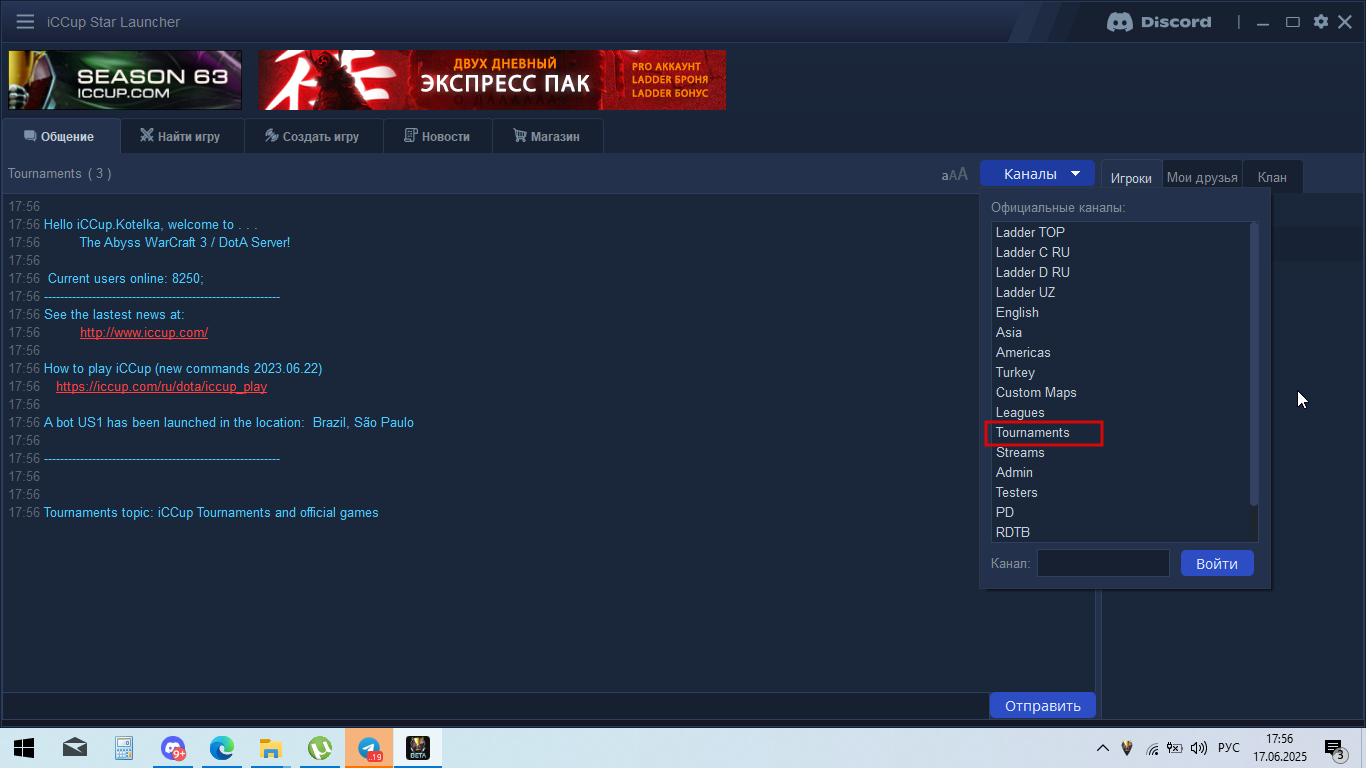Open File Explorer from taskbar
1366x768 pixels.
(270, 748)
